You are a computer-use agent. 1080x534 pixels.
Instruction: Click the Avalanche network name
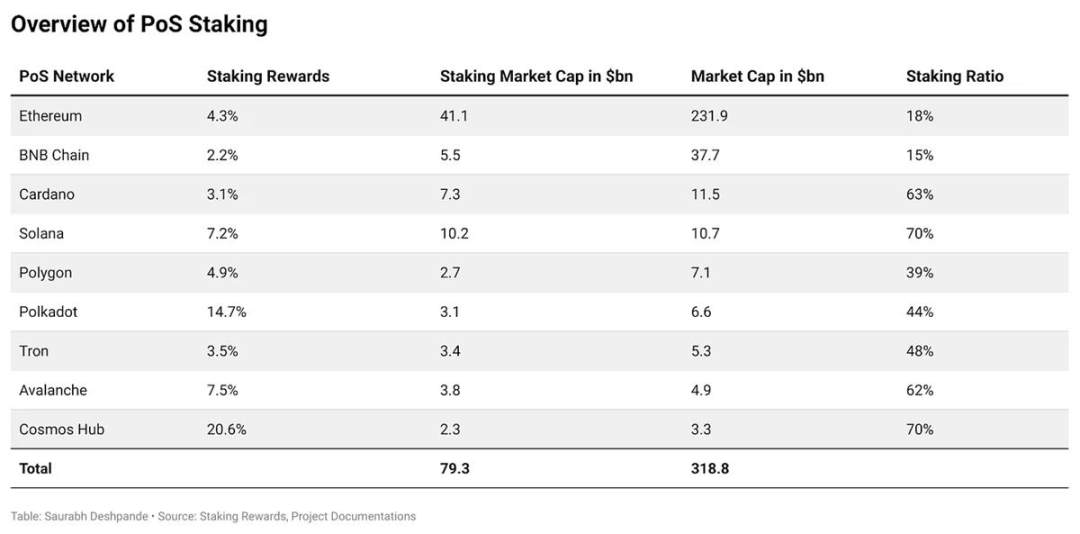[x=53, y=390]
